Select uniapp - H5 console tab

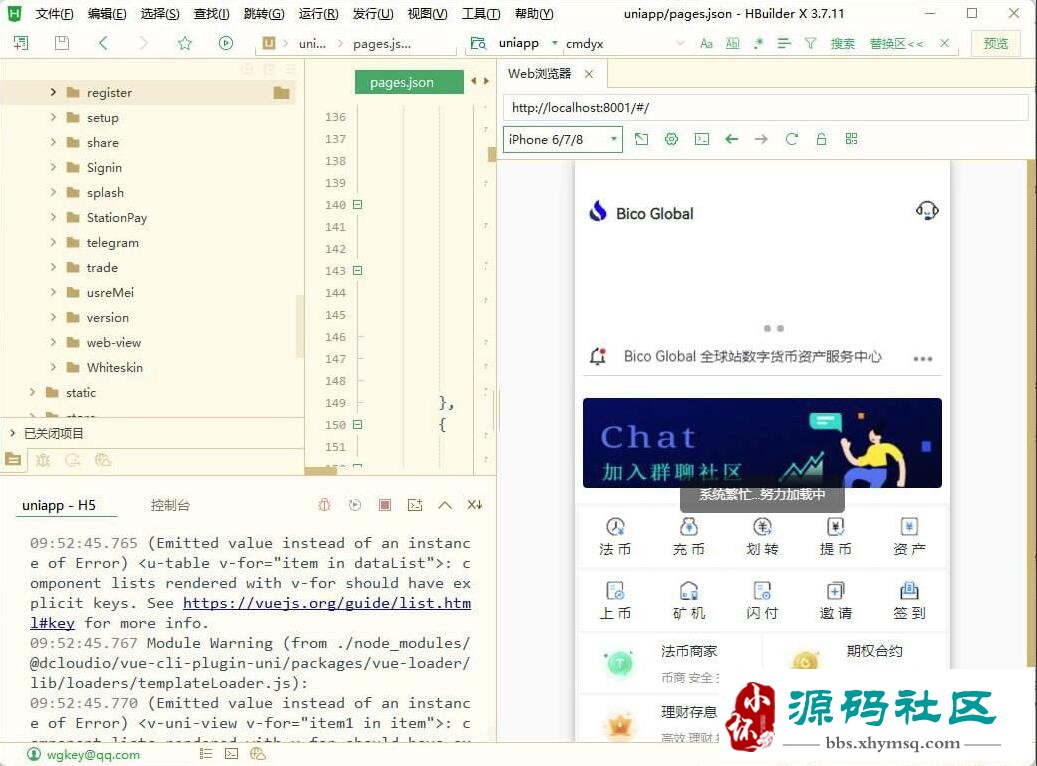click(x=59, y=505)
